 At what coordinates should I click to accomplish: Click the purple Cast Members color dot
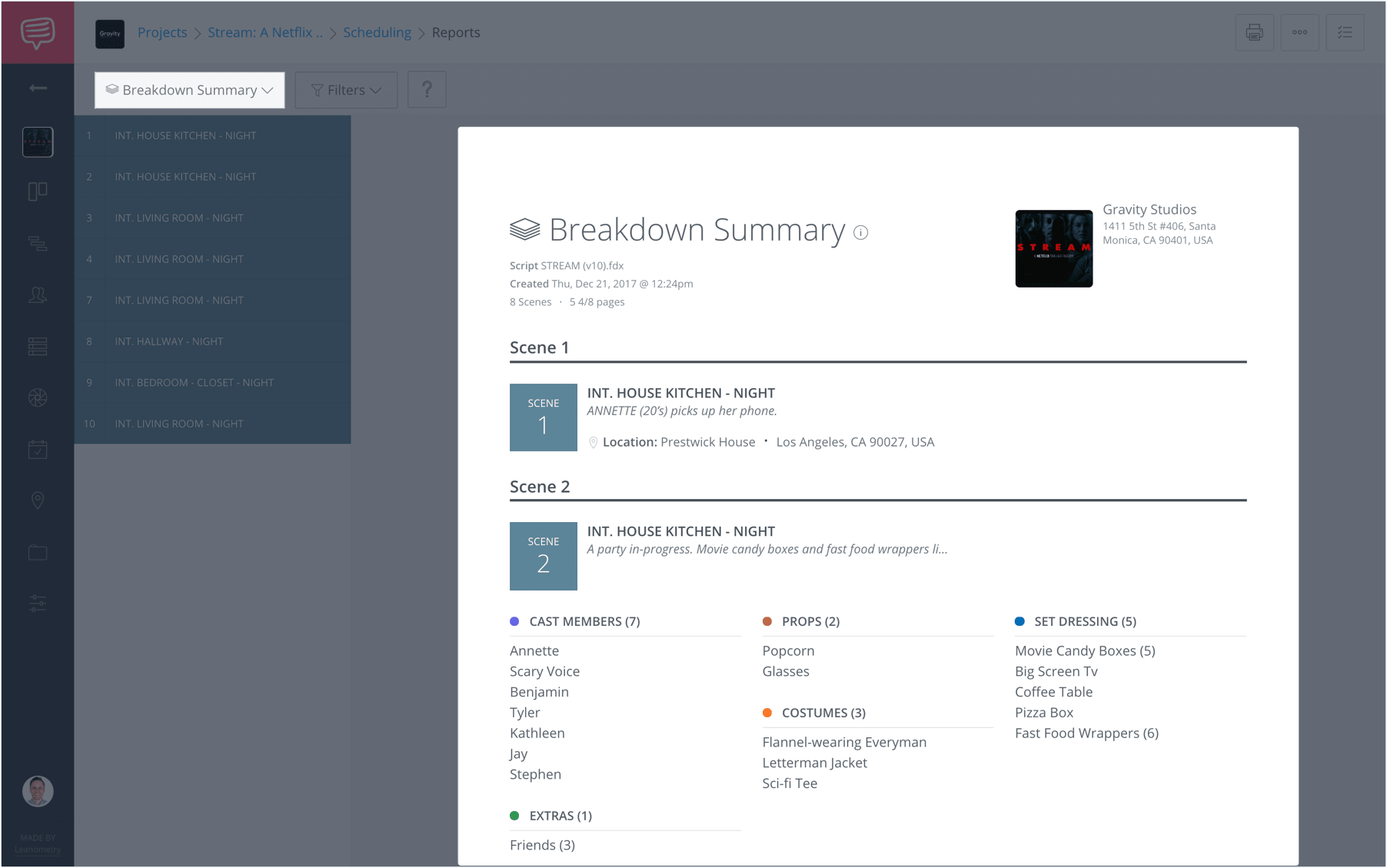pyautogui.click(x=514, y=621)
